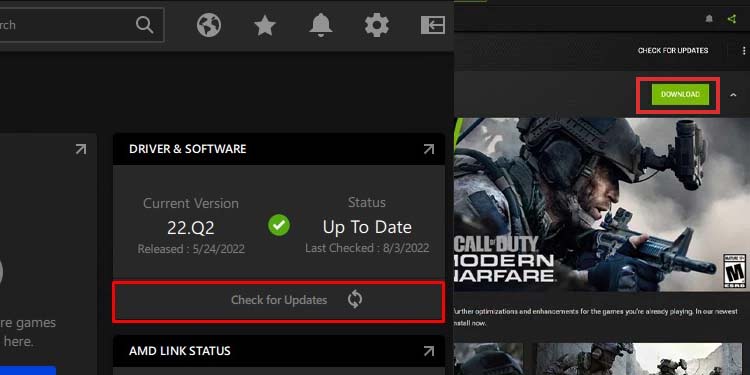Toggle the sidebar panel icon

433,25
